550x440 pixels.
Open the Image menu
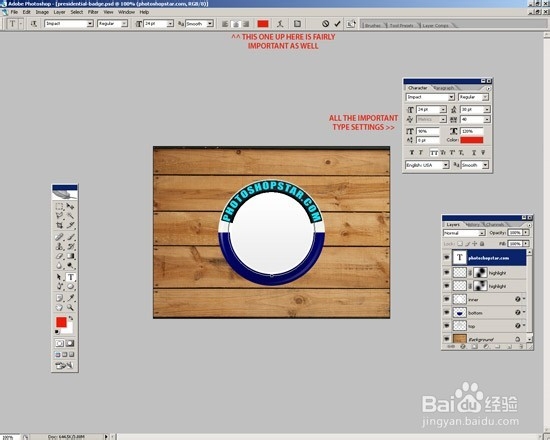click(x=42, y=12)
